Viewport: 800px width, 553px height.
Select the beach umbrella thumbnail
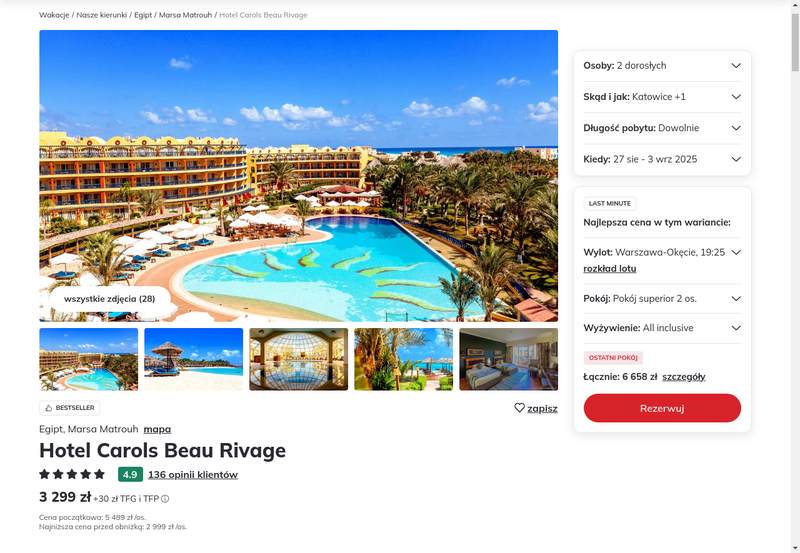[194, 359]
